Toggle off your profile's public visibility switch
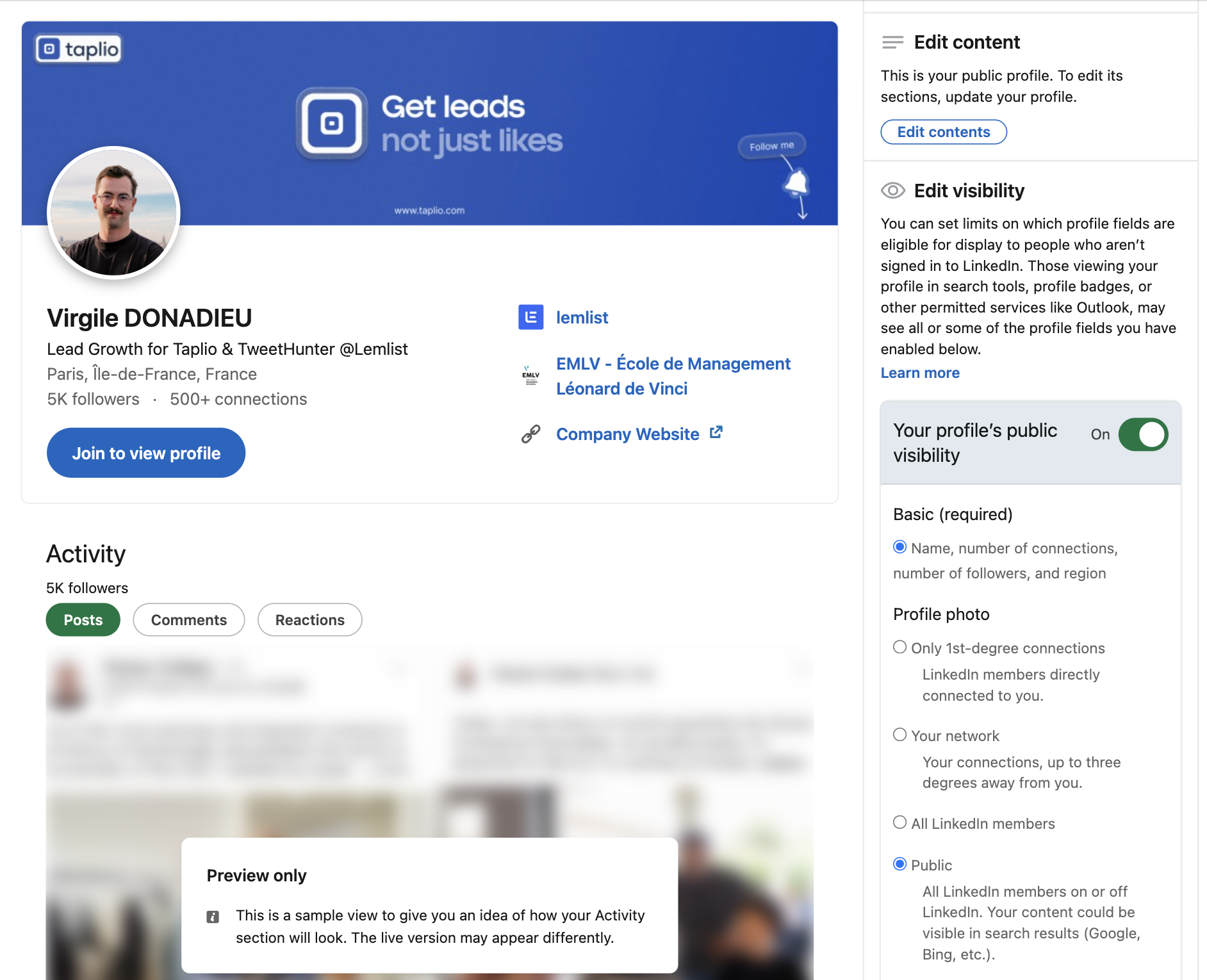 click(1143, 435)
